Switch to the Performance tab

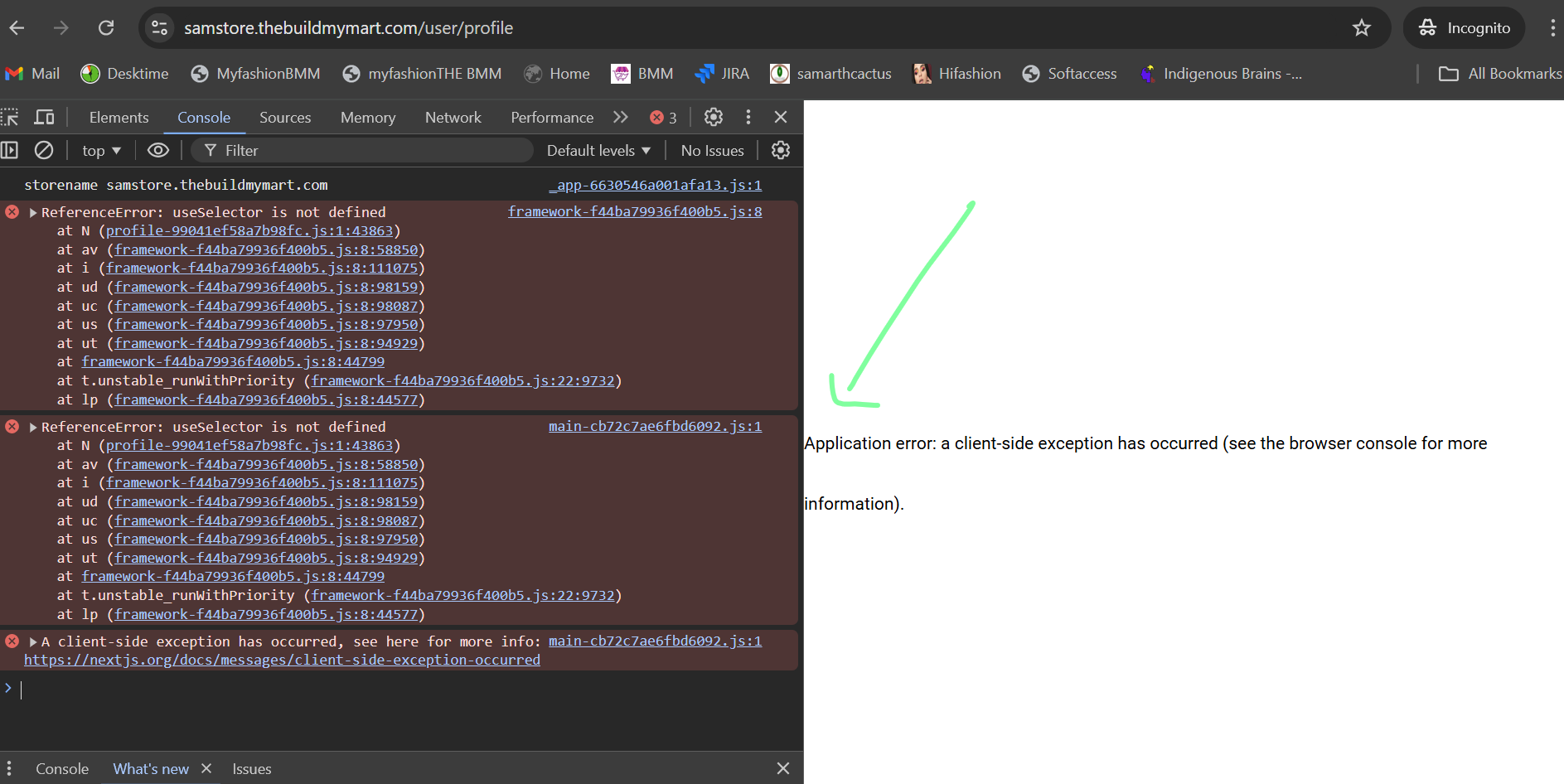pyautogui.click(x=552, y=118)
